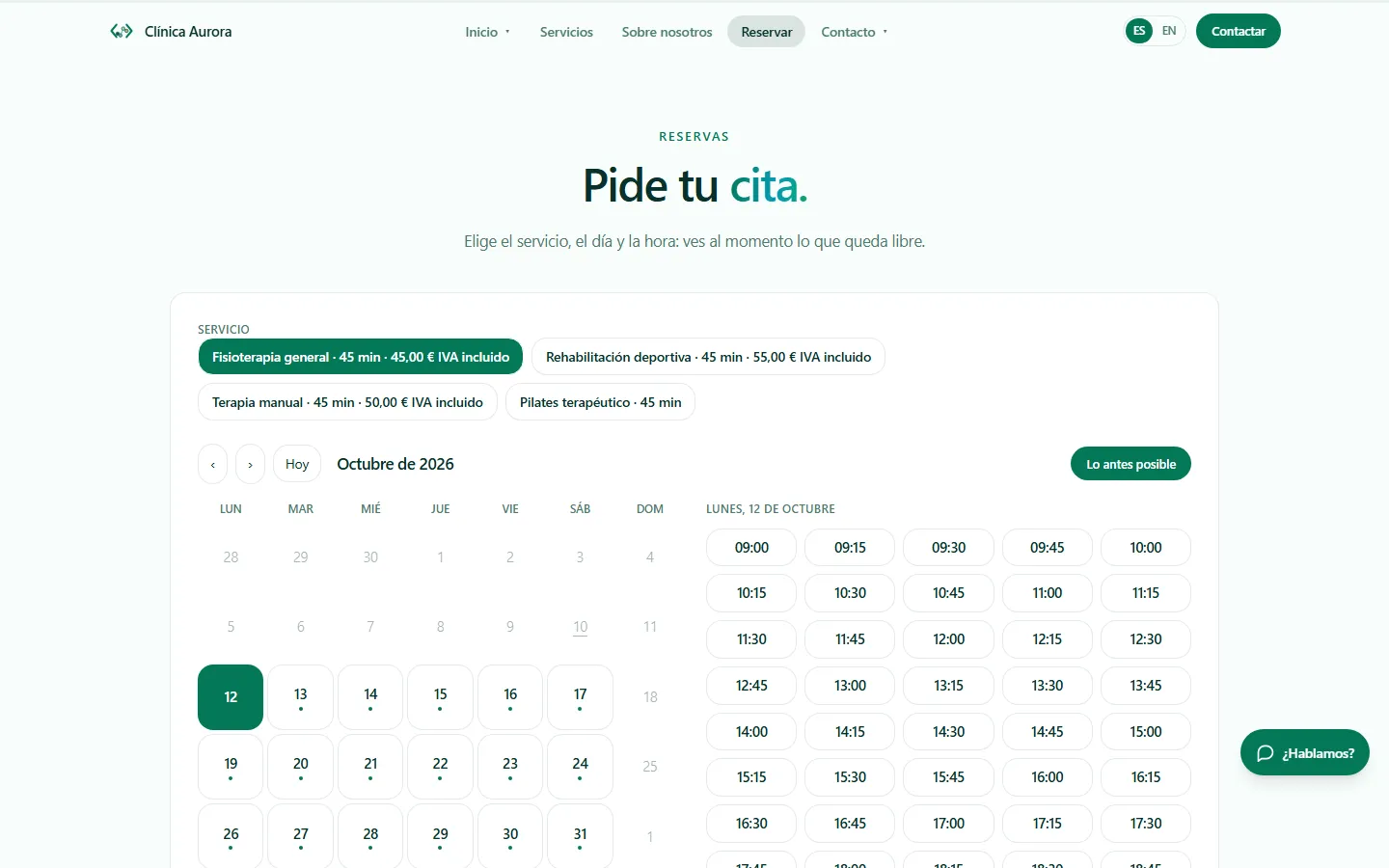
Task: Click Lo antes posible button
Action: 1130,464
